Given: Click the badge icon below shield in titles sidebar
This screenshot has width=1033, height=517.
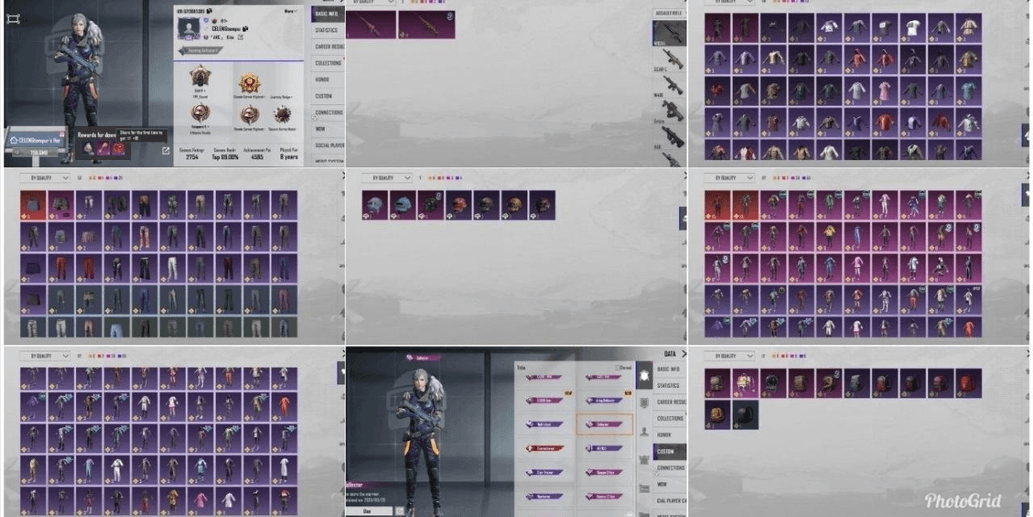Looking at the screenshot, I should click(x=644, y=402).
